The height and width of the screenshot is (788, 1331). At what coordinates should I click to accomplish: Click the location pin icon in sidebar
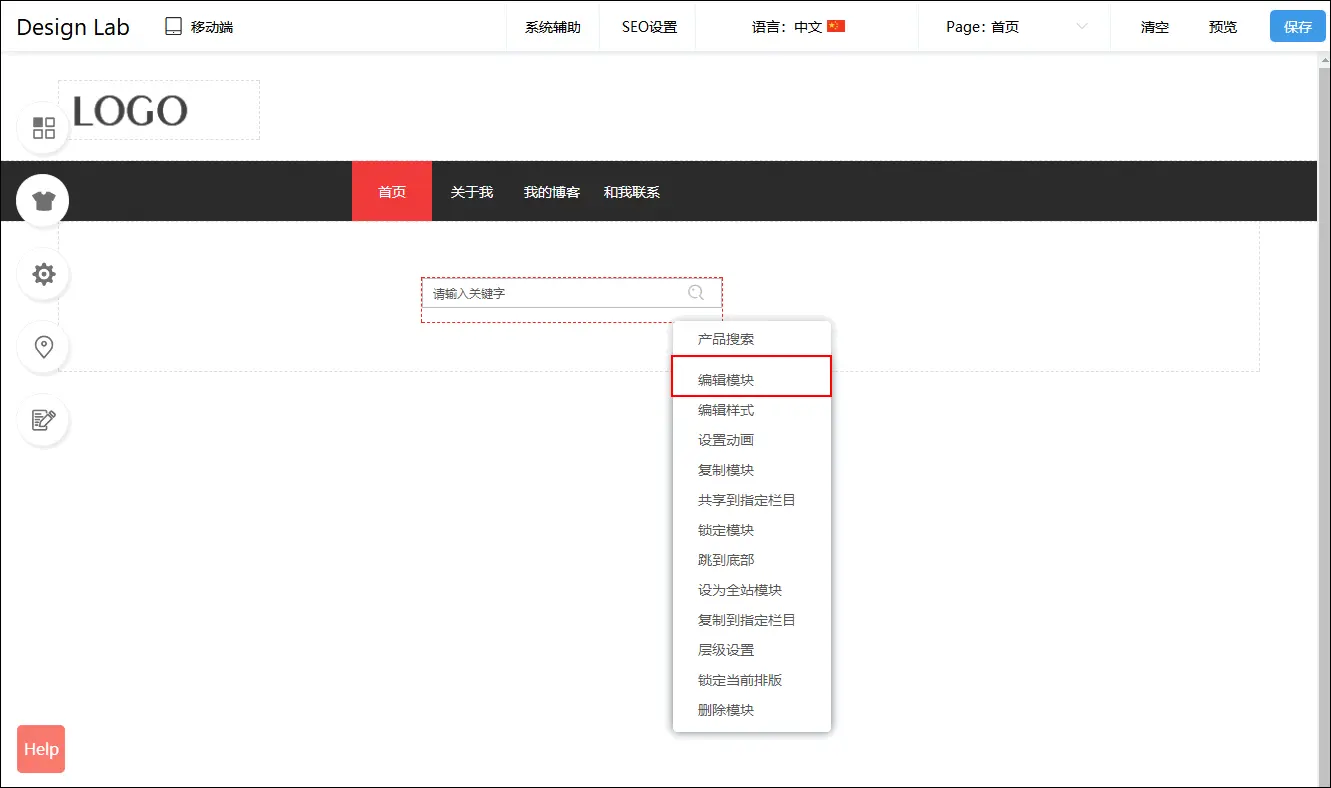tap(43, 347)
